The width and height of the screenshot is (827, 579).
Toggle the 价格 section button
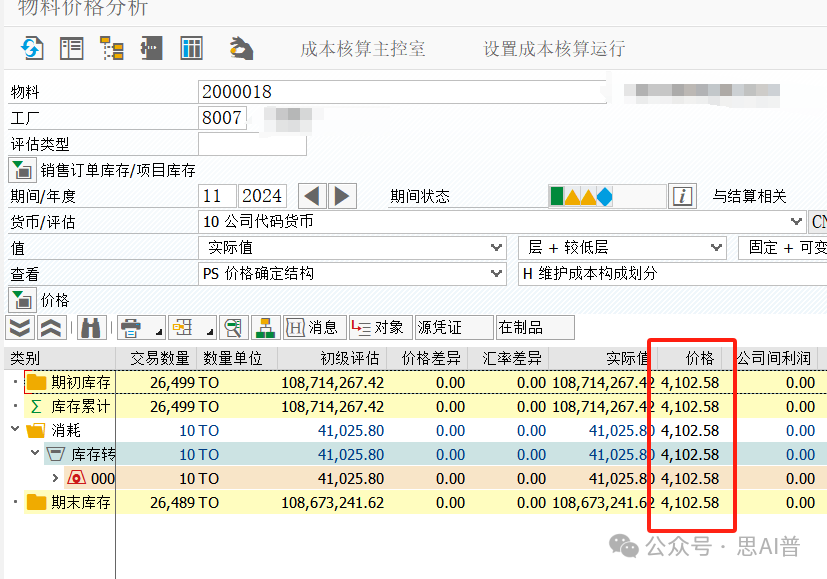point(21,299)
